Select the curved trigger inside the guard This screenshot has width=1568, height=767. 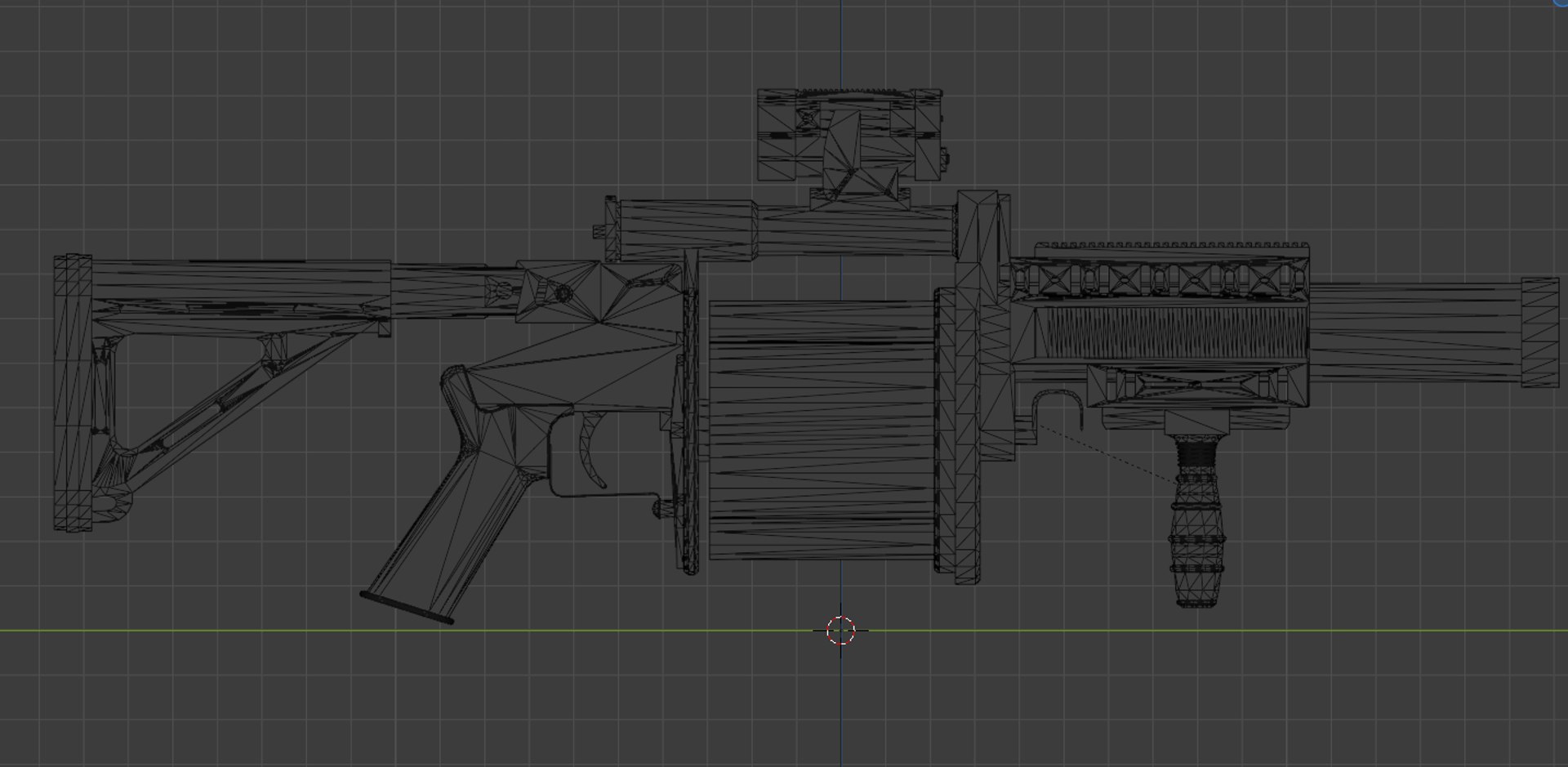(593, 451)
